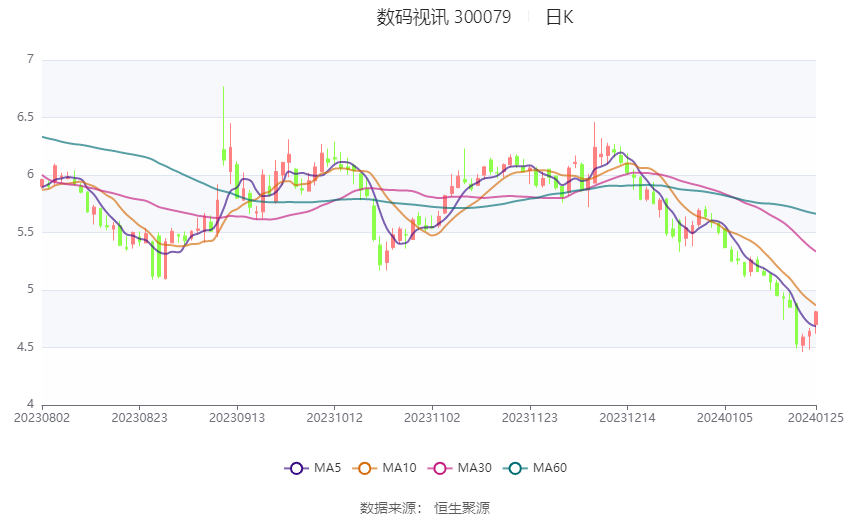The height and width of the screenshot is (516, 850).
Task: Toggle the MA60 legend series
Action: coord(535,468)
